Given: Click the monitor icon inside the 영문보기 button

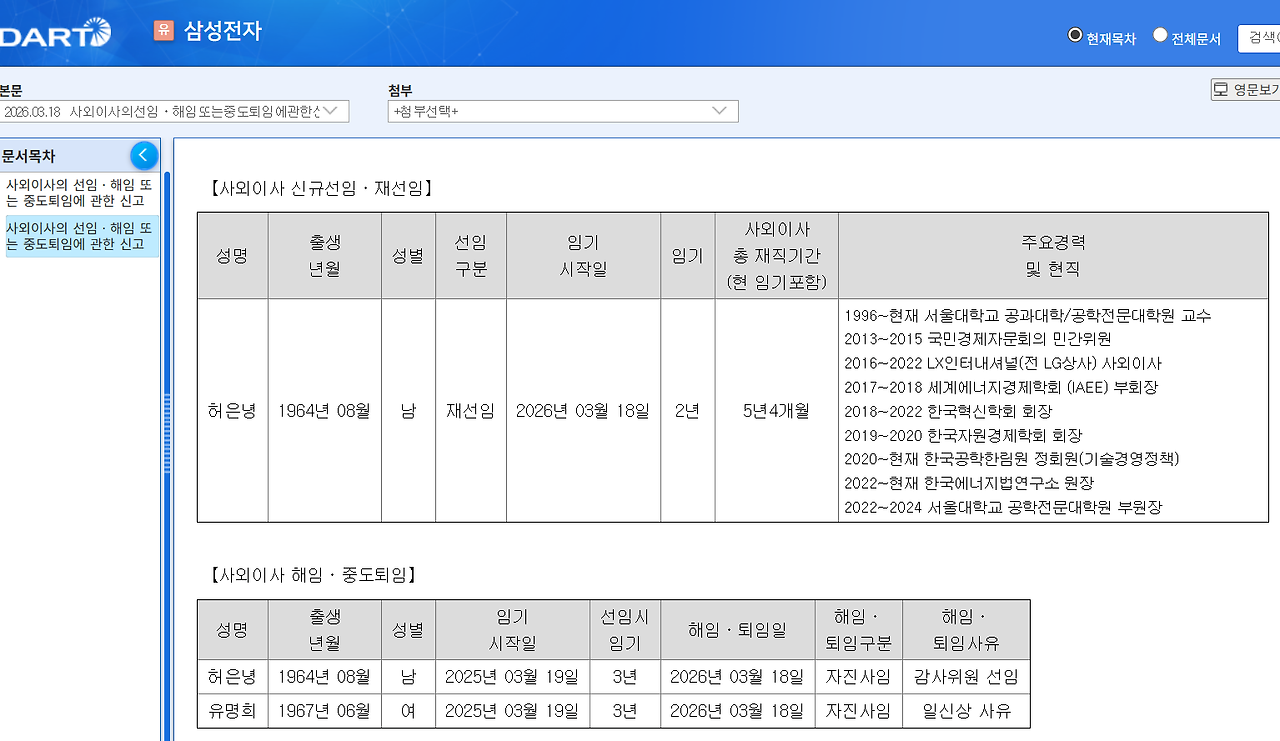Looking at the screenshot, I should coord(1222,89).
